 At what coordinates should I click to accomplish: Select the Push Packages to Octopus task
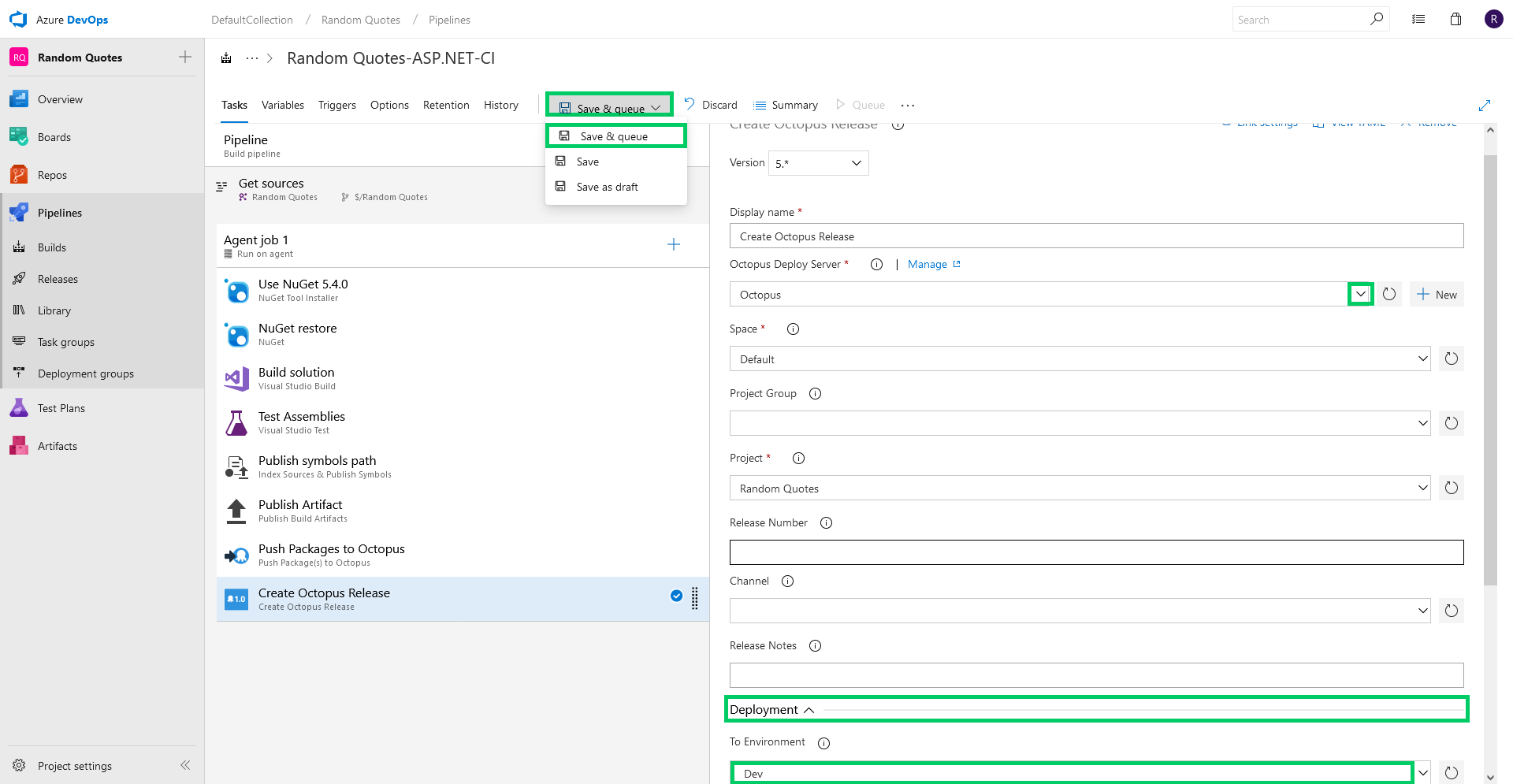click(463, 555)
